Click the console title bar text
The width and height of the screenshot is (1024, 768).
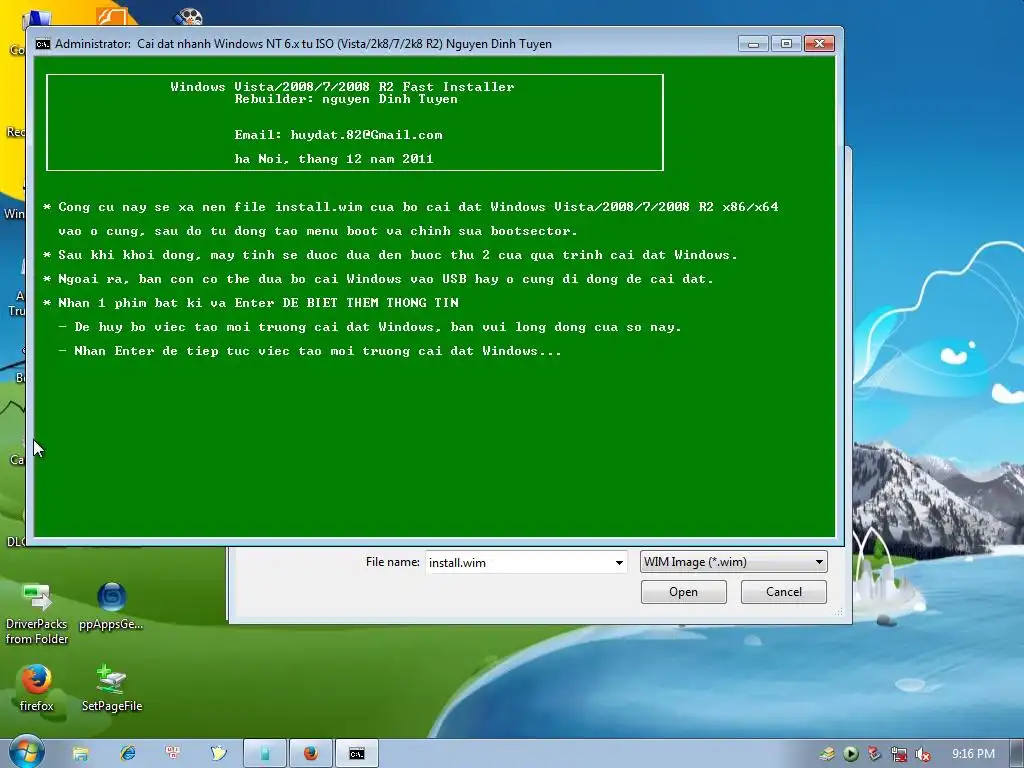[303, 44]
